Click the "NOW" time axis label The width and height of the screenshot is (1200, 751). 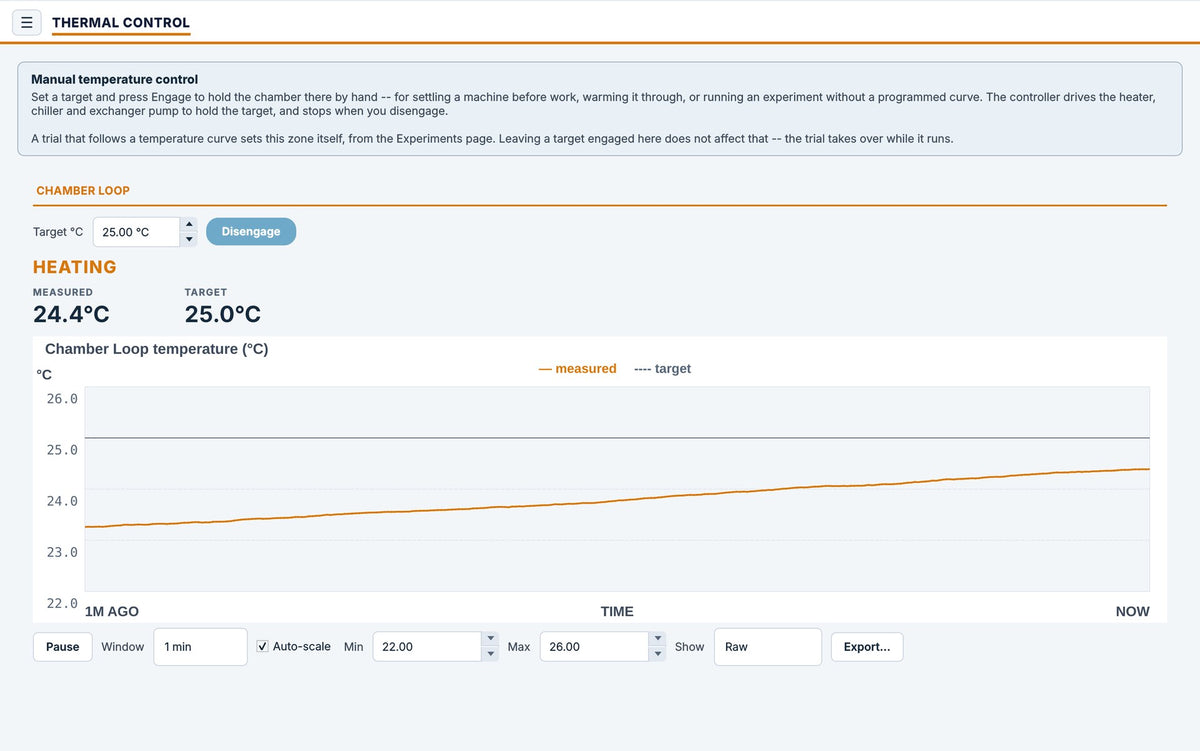point(1133,612)
